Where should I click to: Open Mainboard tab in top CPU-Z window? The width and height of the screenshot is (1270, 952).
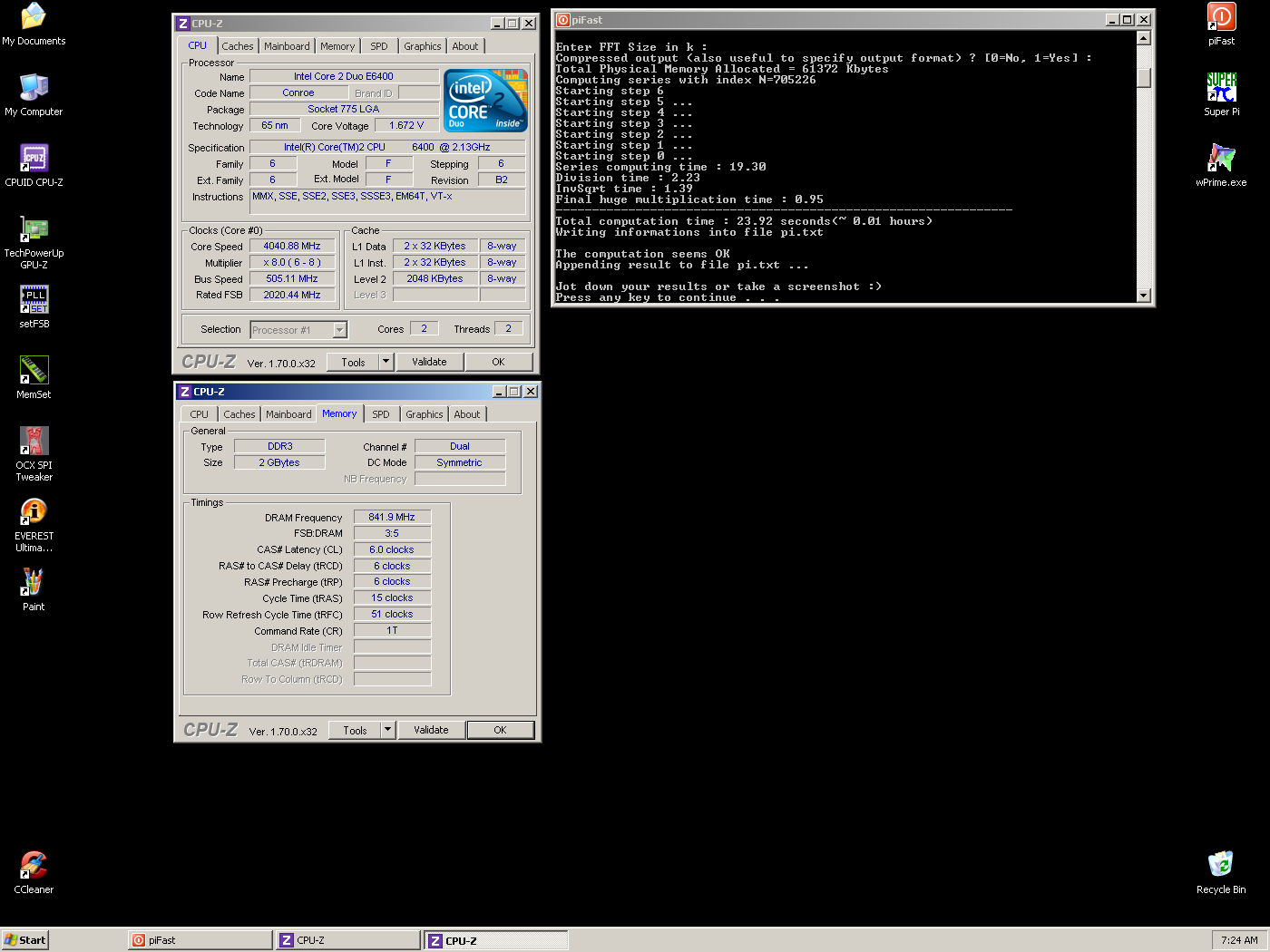(x=287, y=46)
